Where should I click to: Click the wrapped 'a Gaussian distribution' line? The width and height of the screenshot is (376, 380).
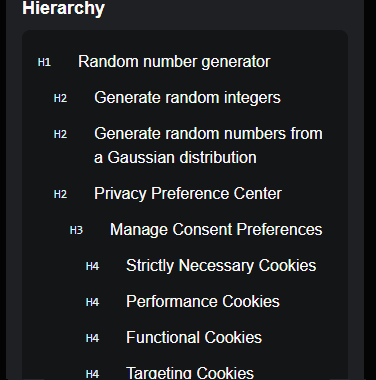tap(175, 158)
